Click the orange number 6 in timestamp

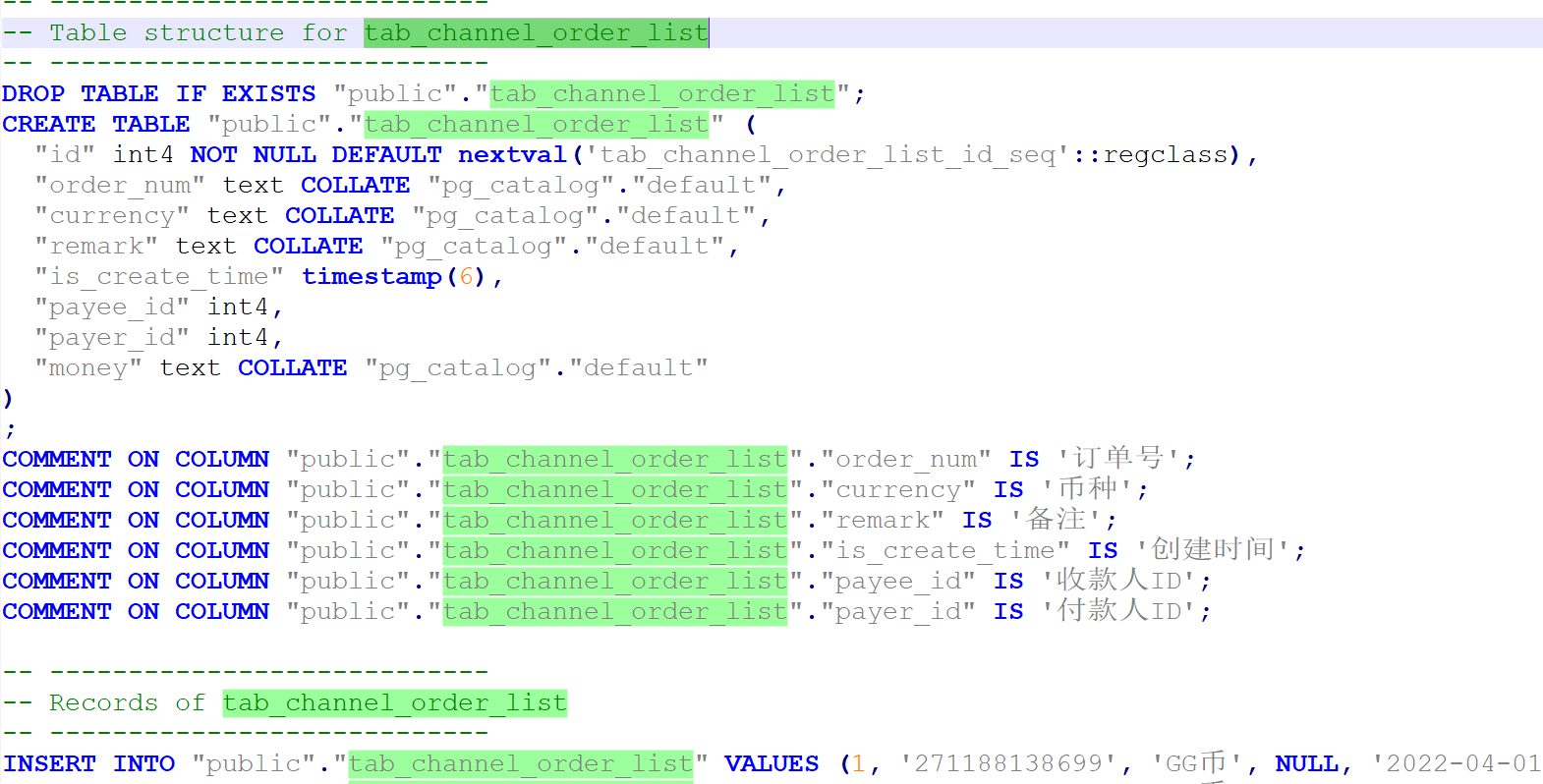[x=466, y=276]
